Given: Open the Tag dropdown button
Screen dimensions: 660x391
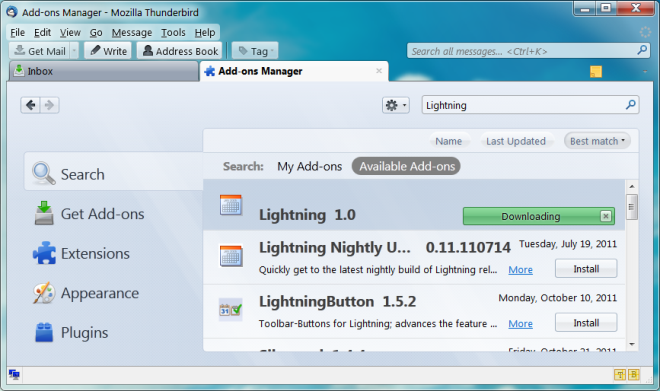Looking at the screenshot, I should coord(255,51).
